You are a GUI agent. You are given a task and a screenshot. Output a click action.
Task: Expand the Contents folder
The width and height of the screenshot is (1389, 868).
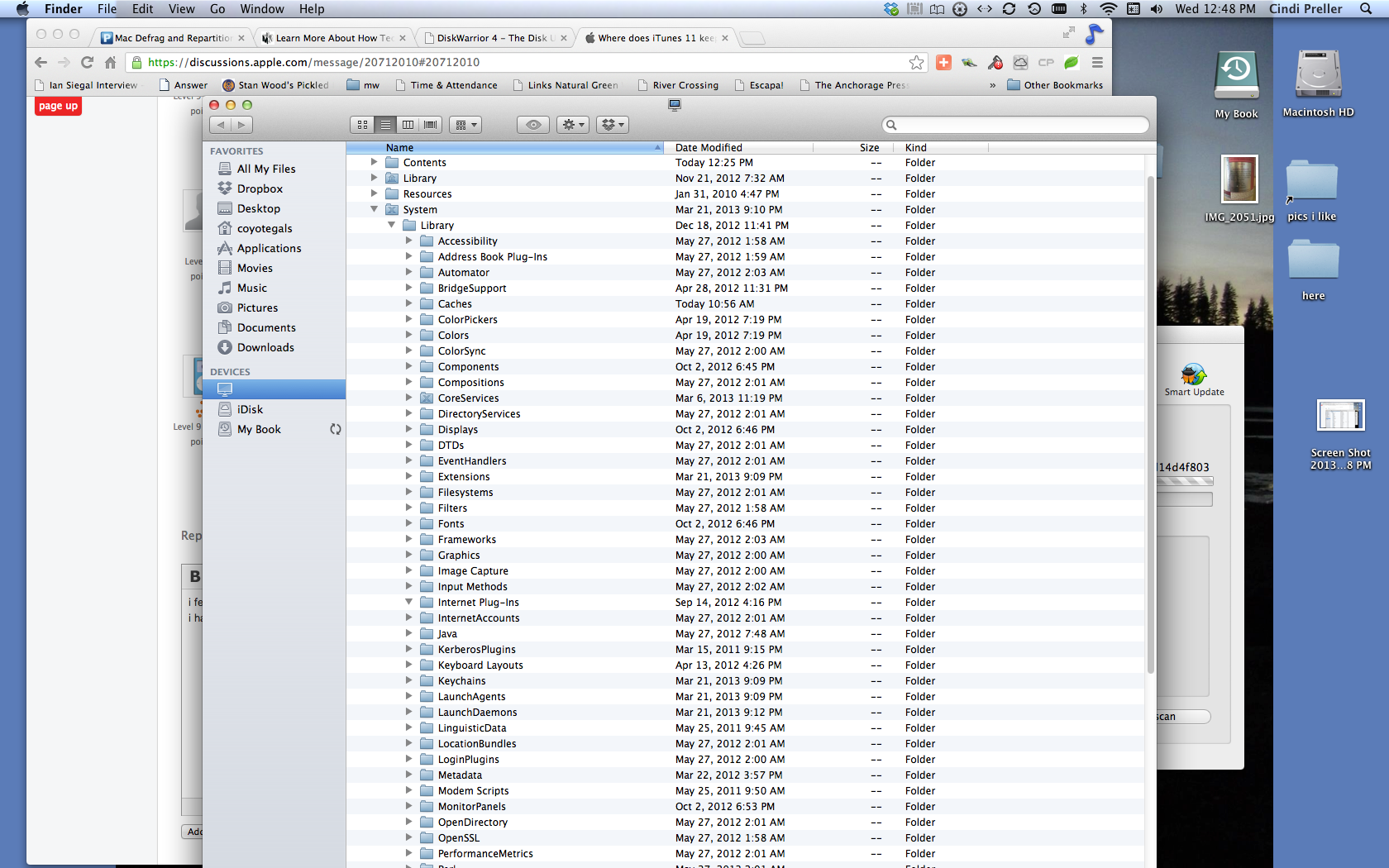374,163
